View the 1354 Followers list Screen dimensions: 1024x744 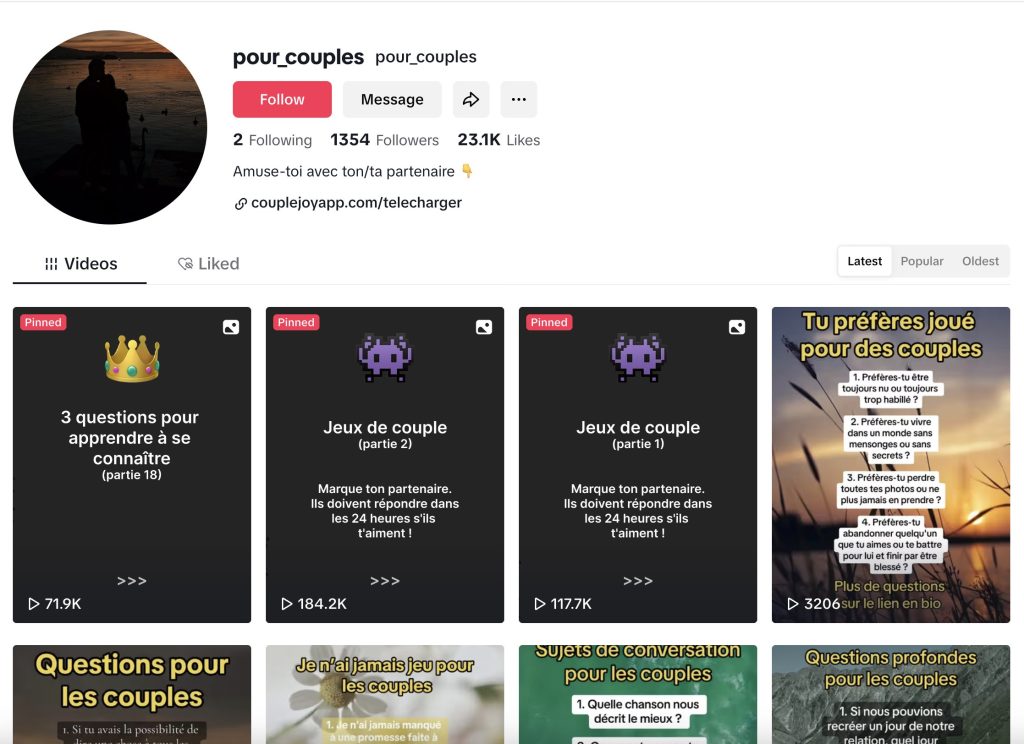pos(385,140)
